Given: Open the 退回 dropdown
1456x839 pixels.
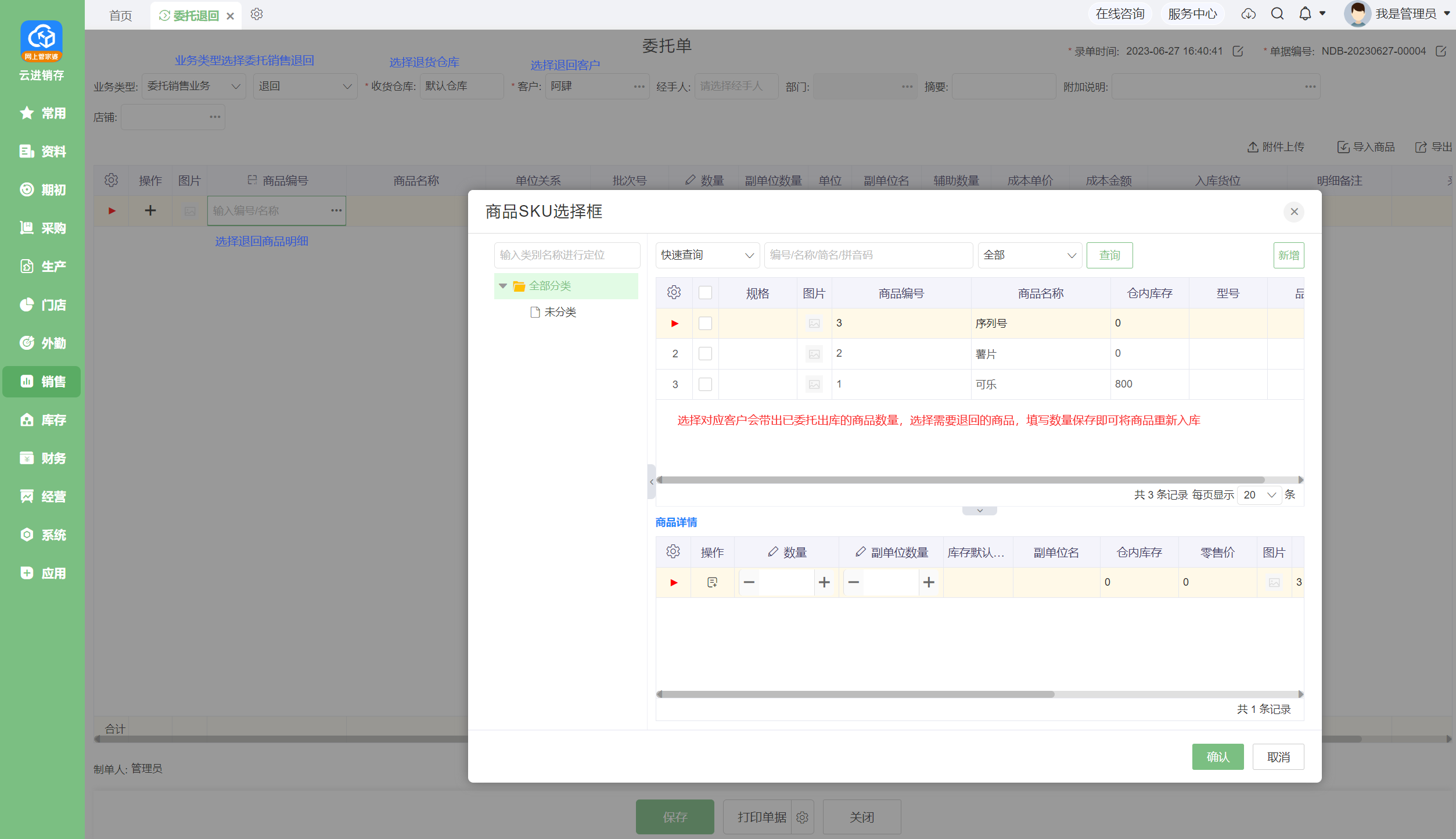Looking at the screenshot, I should 305,86.
